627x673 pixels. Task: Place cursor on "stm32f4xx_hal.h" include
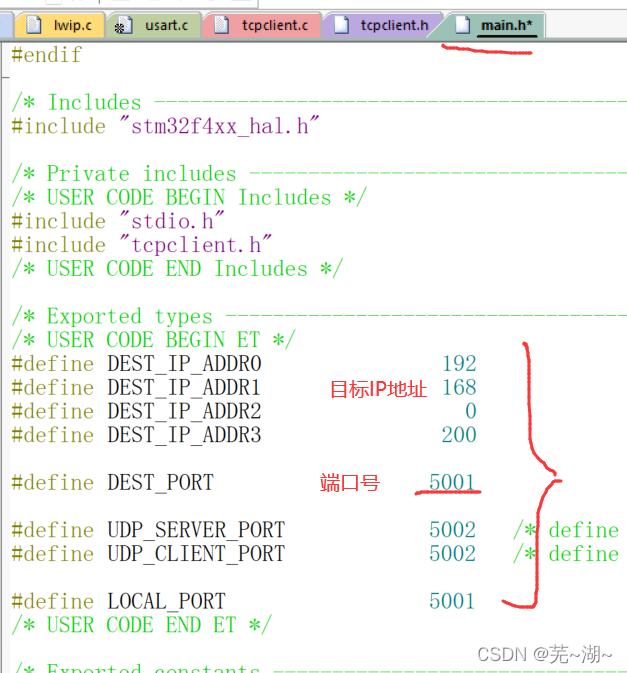[219, 127]
